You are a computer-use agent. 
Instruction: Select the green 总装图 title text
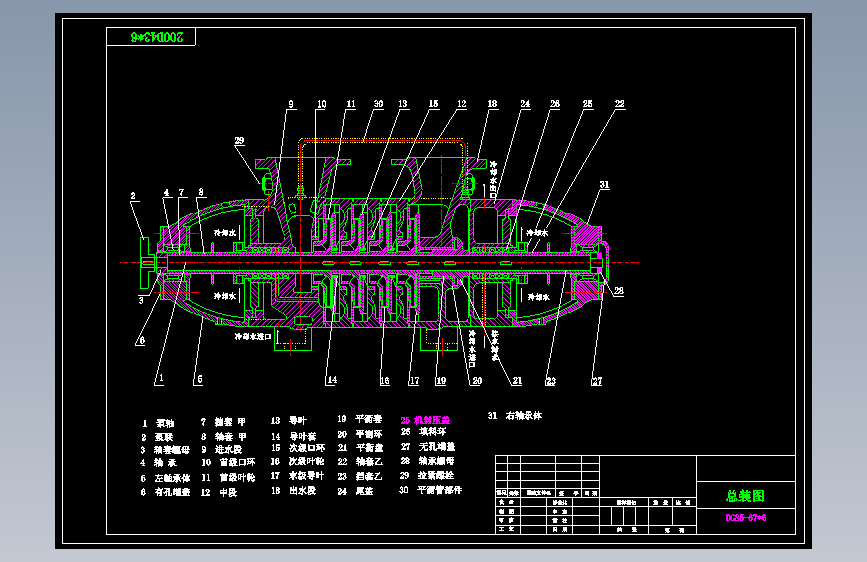[x=745, y=496]
